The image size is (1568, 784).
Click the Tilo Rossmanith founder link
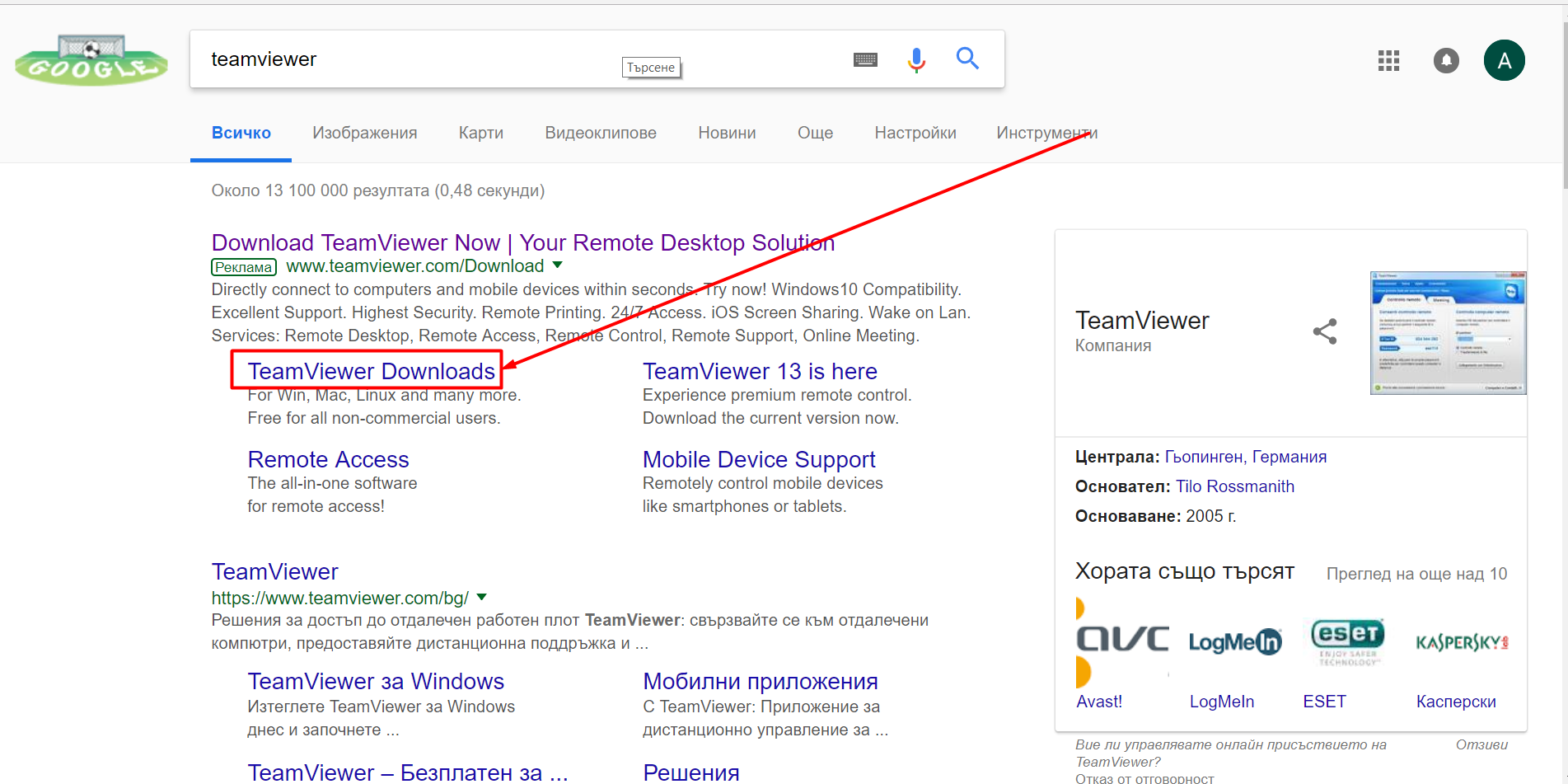click(x=1234, y=486)
